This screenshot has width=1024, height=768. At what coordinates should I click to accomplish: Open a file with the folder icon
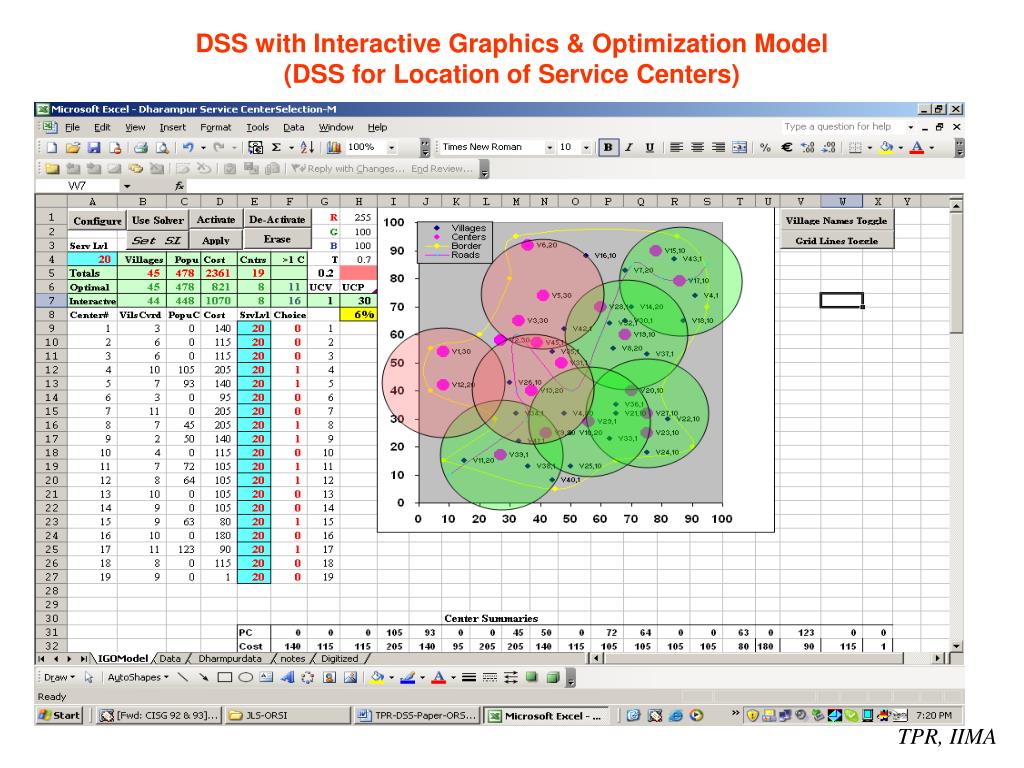pos(72,148)
